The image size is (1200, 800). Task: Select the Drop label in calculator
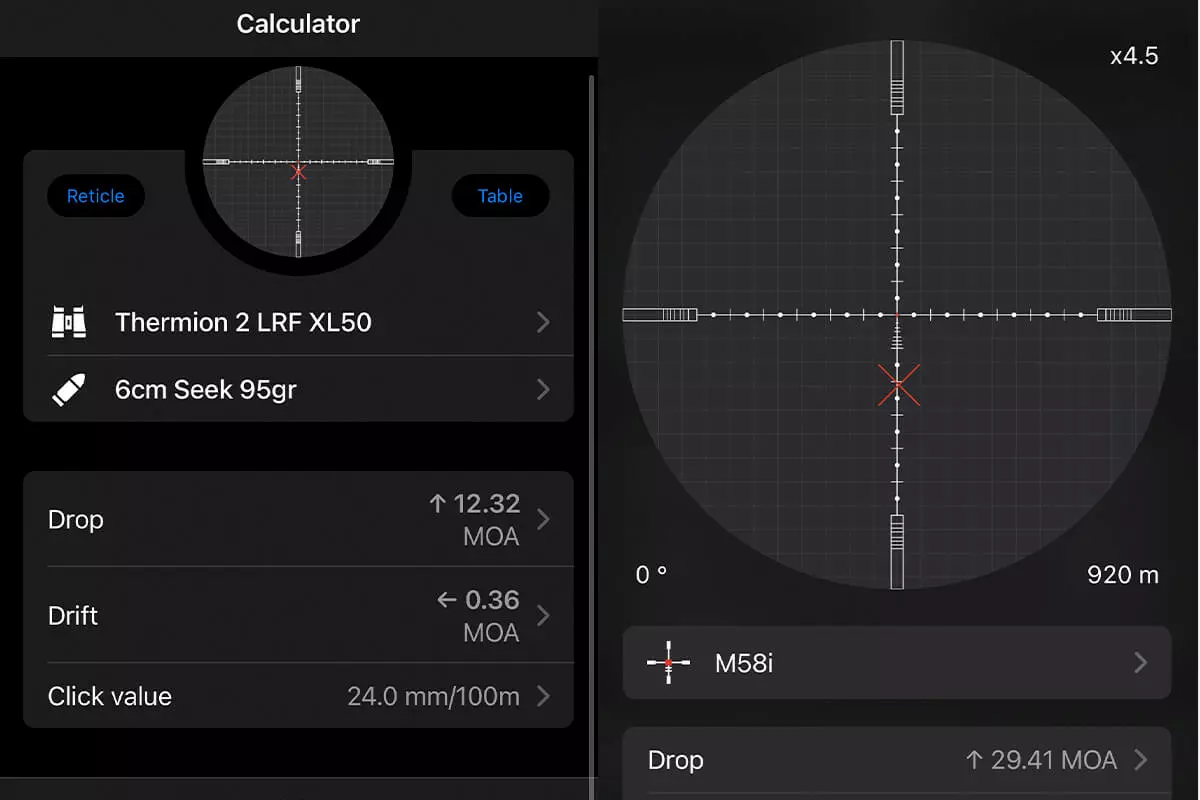click(76, 520)
